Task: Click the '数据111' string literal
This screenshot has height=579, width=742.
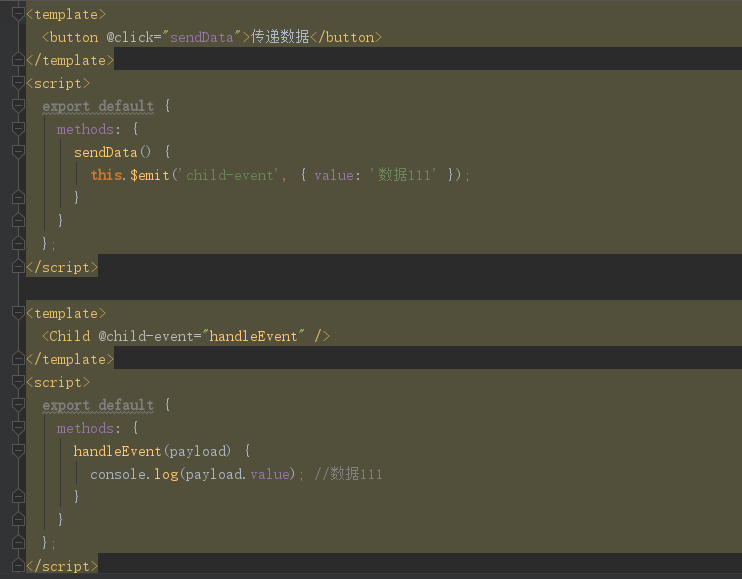Action: 403,175
